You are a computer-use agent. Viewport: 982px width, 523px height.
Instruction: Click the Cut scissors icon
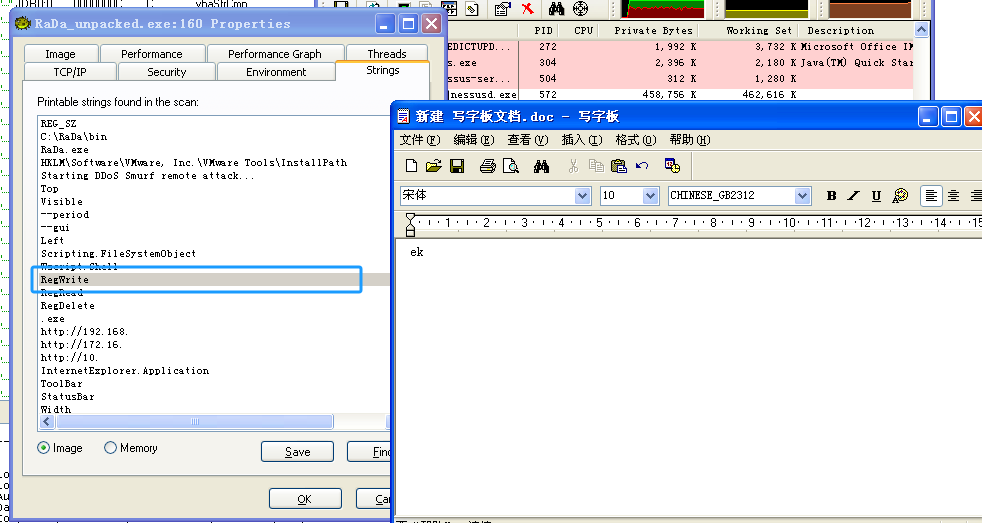coord(573,166)
